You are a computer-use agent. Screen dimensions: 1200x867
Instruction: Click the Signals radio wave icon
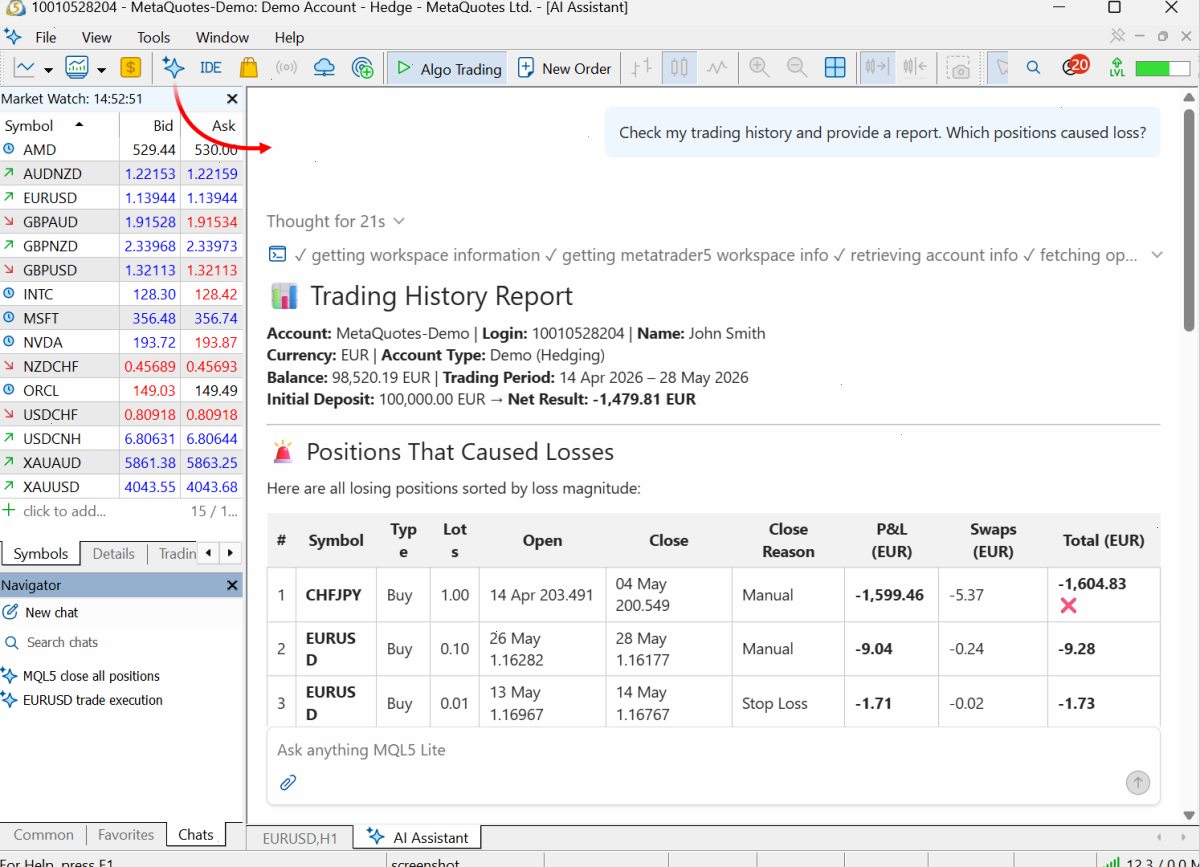pyautogui.click(x=286, y=68)
